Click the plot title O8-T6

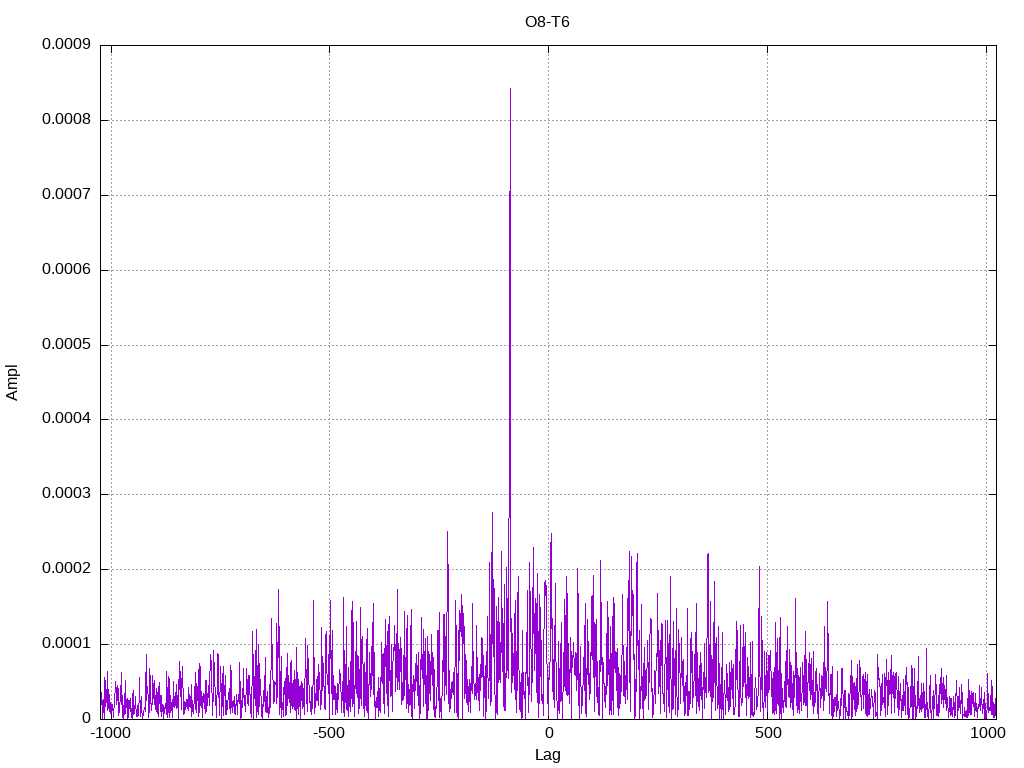(x=547, y=22)
